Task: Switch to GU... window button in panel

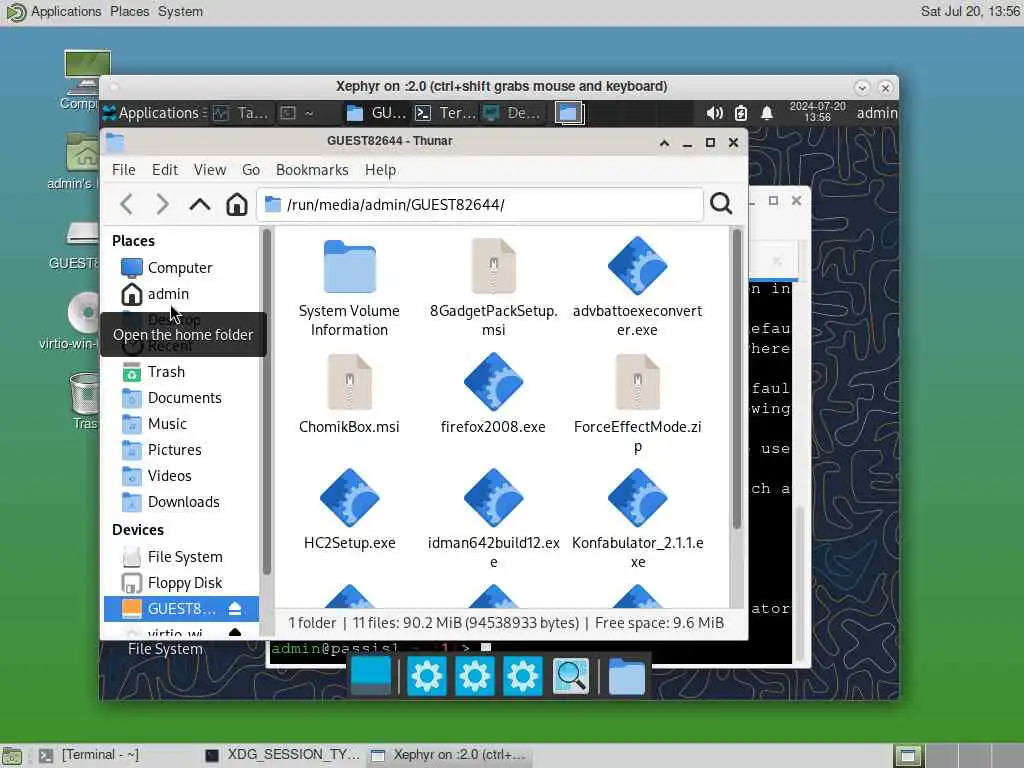Action: tap(376, 113)
